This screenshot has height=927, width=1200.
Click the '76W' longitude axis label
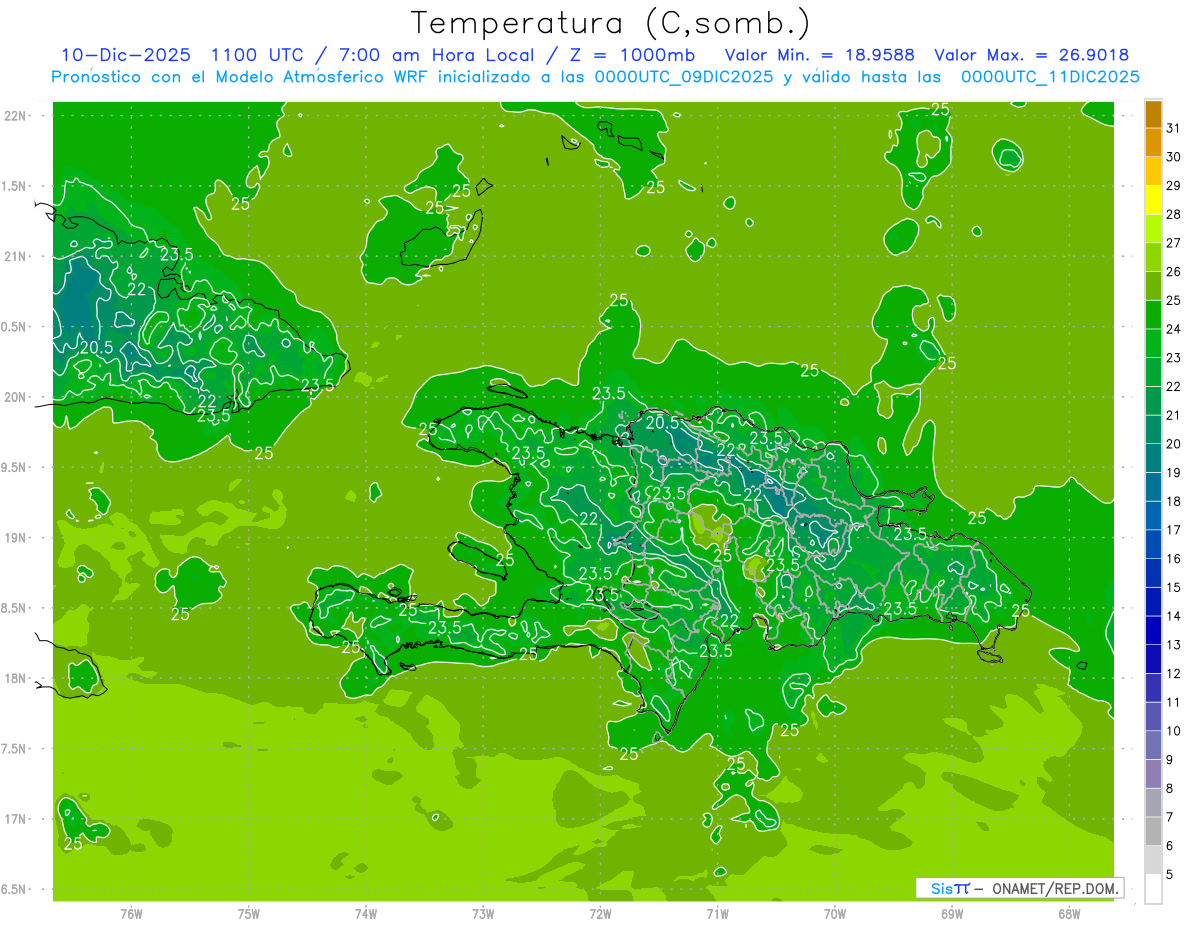(x=131, y=913)
